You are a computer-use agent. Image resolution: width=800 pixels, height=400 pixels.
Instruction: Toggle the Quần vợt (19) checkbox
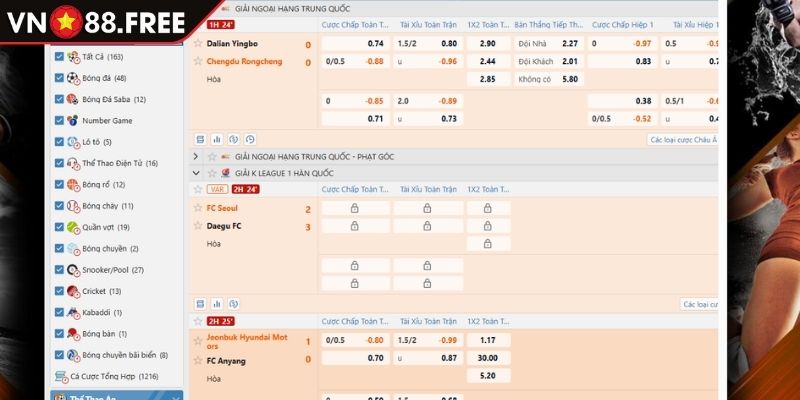tap(60, 227)
